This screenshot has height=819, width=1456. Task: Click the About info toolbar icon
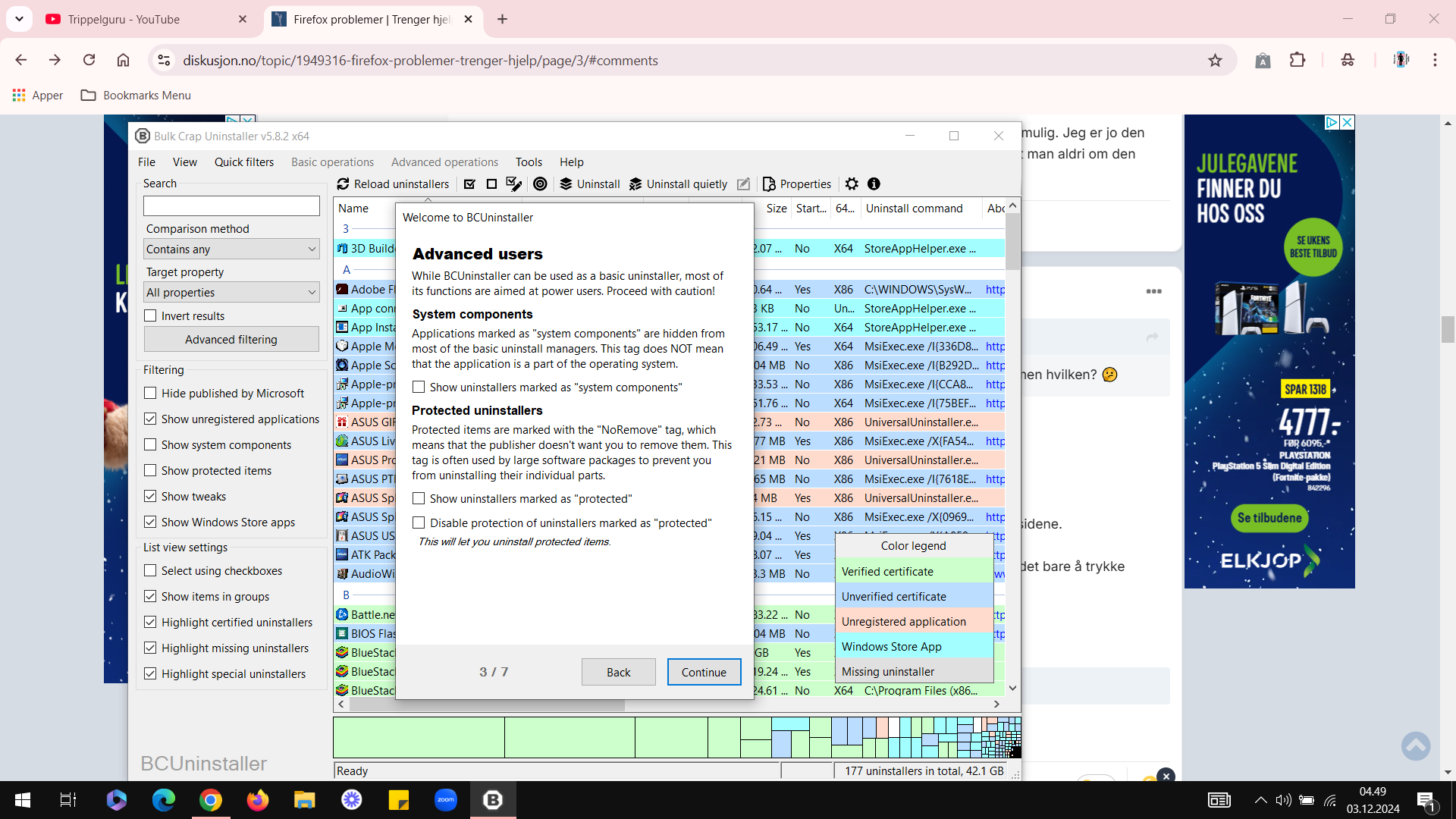point(874,184)
